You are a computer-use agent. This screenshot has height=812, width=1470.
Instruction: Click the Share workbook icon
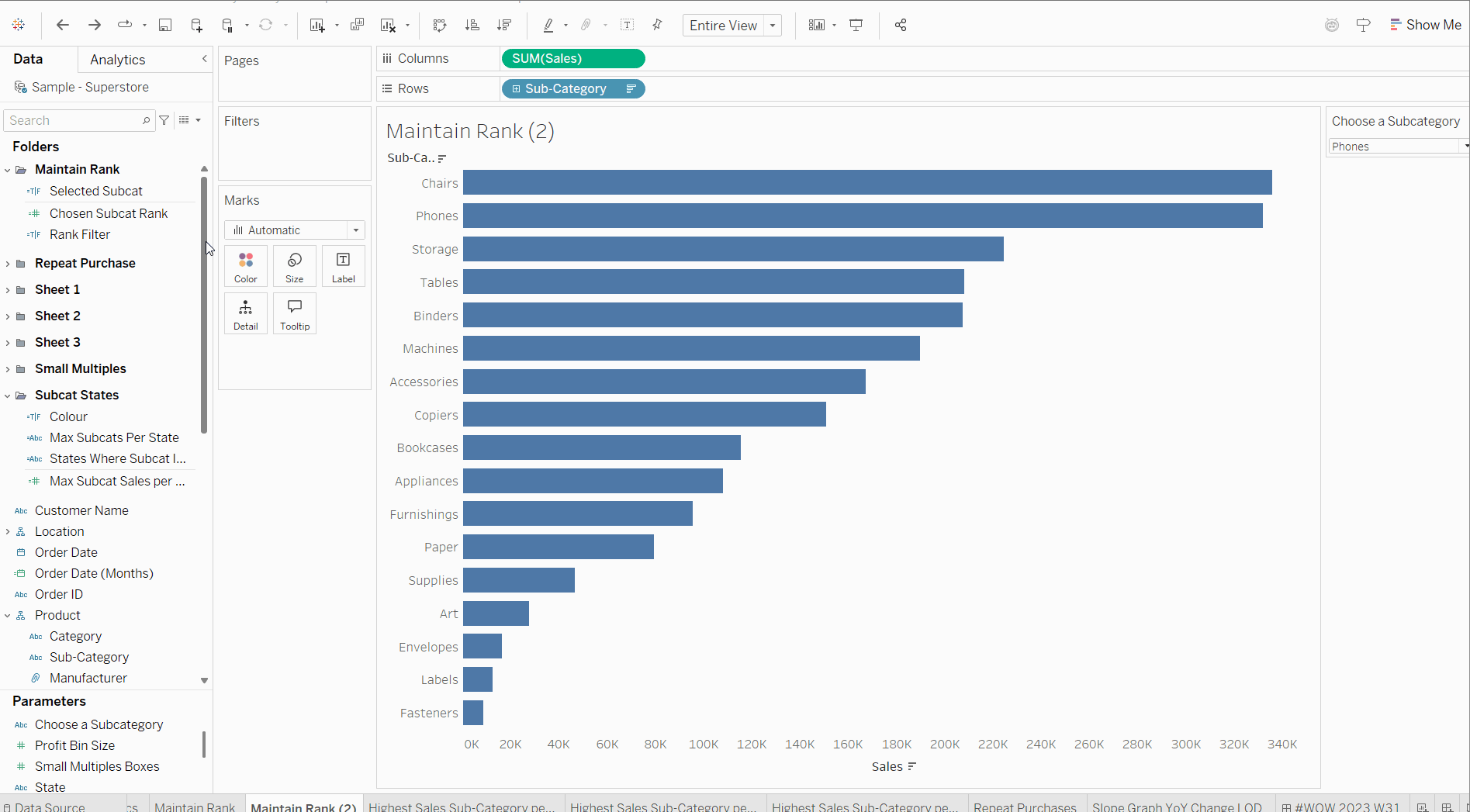pyautogui.click(x=900, y=25)
